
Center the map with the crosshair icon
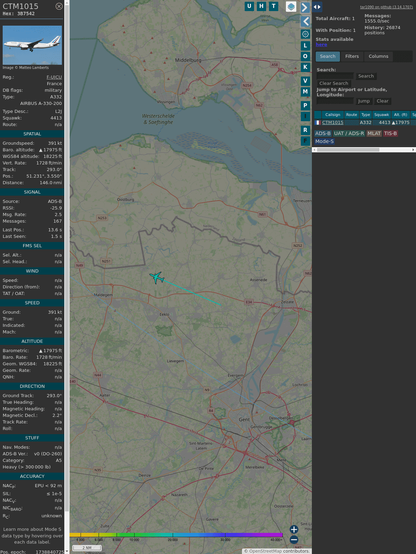305,34
